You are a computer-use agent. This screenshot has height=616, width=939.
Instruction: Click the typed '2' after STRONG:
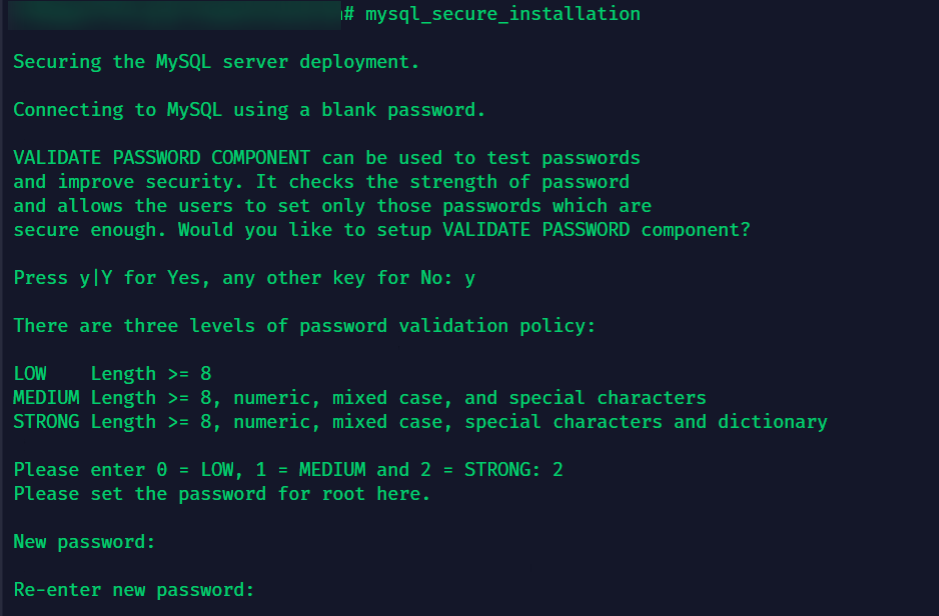point(558,469)
